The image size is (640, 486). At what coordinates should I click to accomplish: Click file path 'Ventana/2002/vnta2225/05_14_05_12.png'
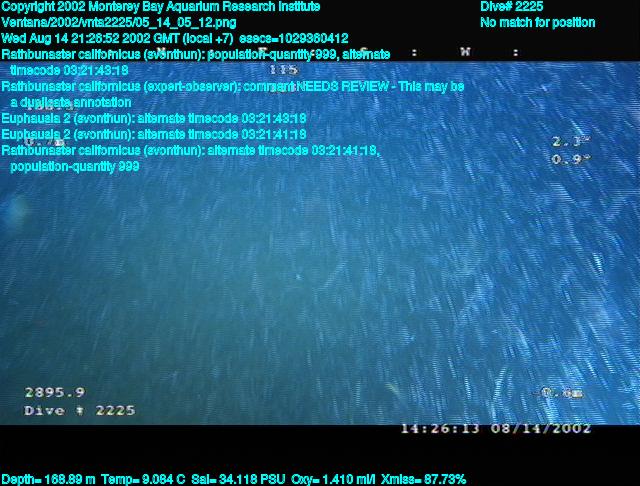pos(119,22)
